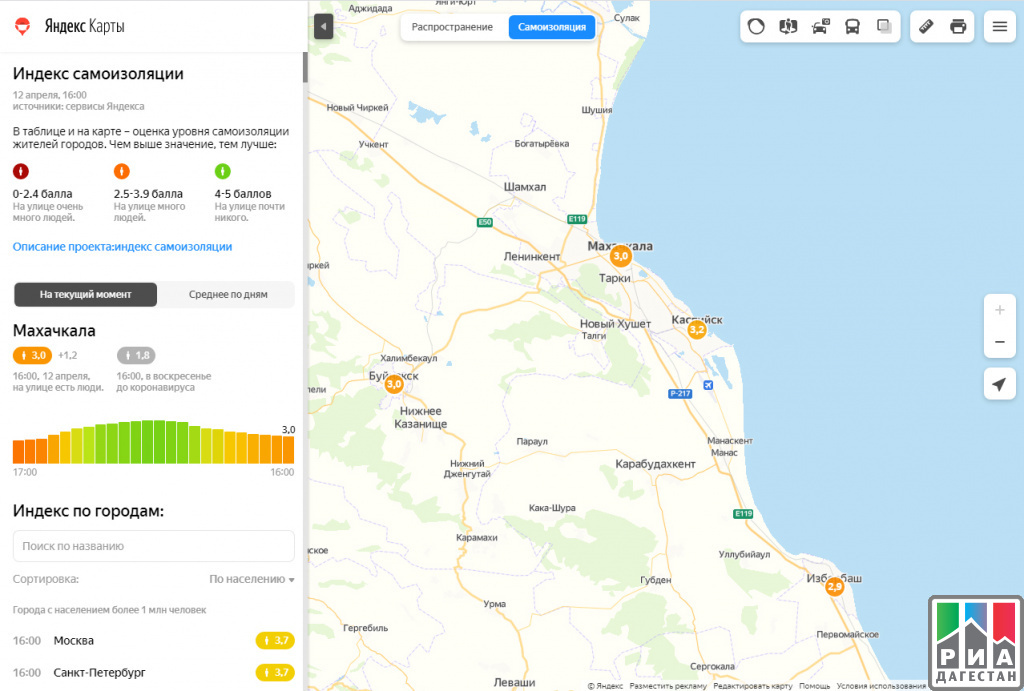Collapse the left sidebar panel
This screenshot has width=1024, height=691.
point(323,27)
